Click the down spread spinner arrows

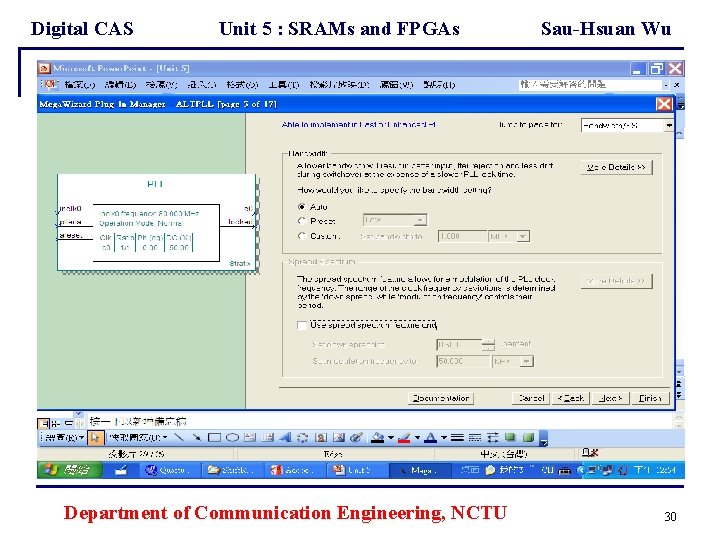pyautogui.click(x=489, y=344)
